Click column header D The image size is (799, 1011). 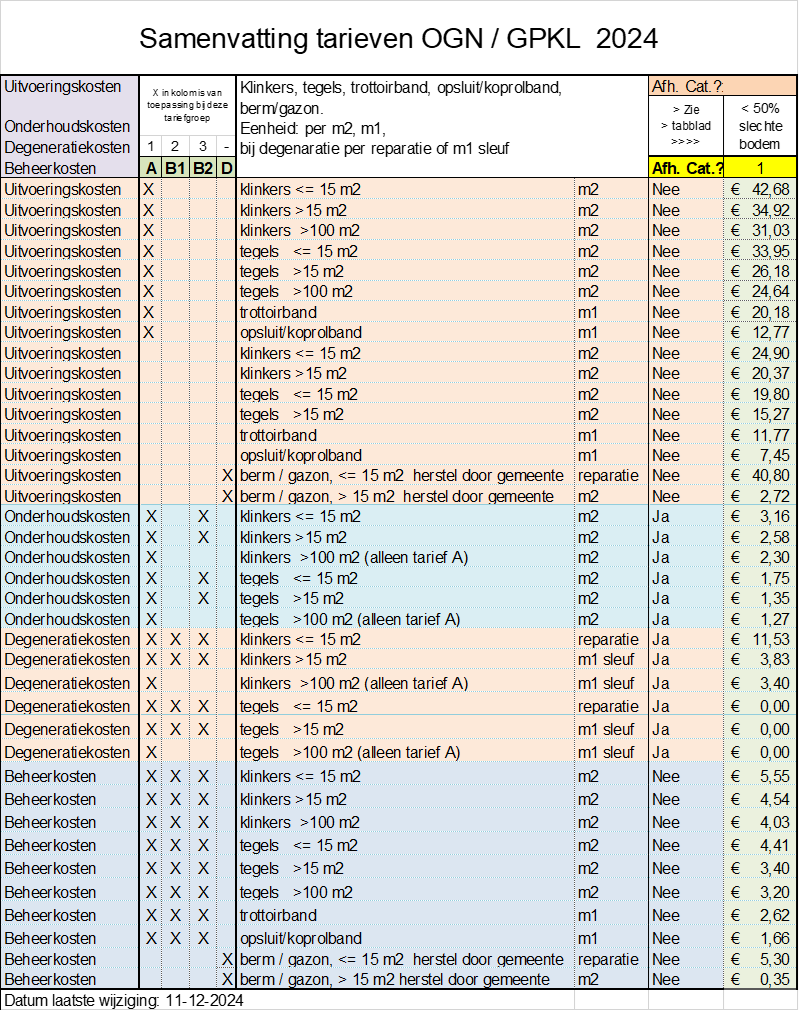pyautogui.click(x=226, y=168)
